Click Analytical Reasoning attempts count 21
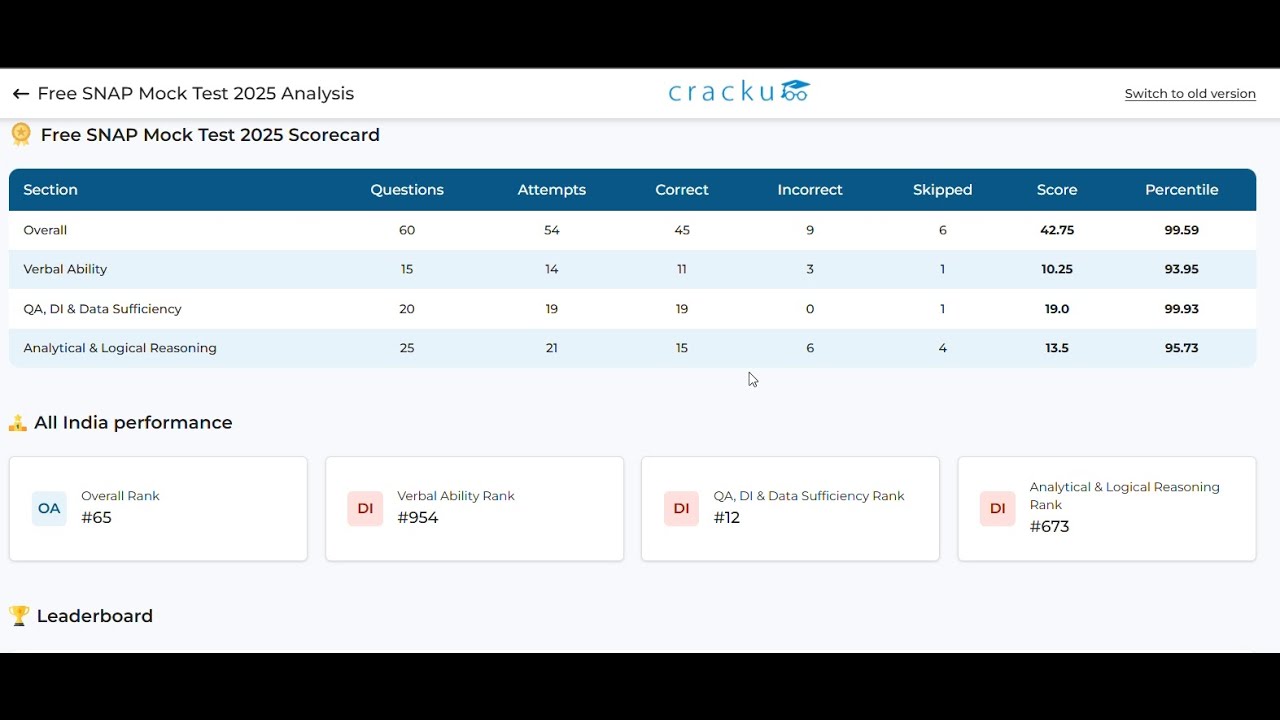 (552, 348)
